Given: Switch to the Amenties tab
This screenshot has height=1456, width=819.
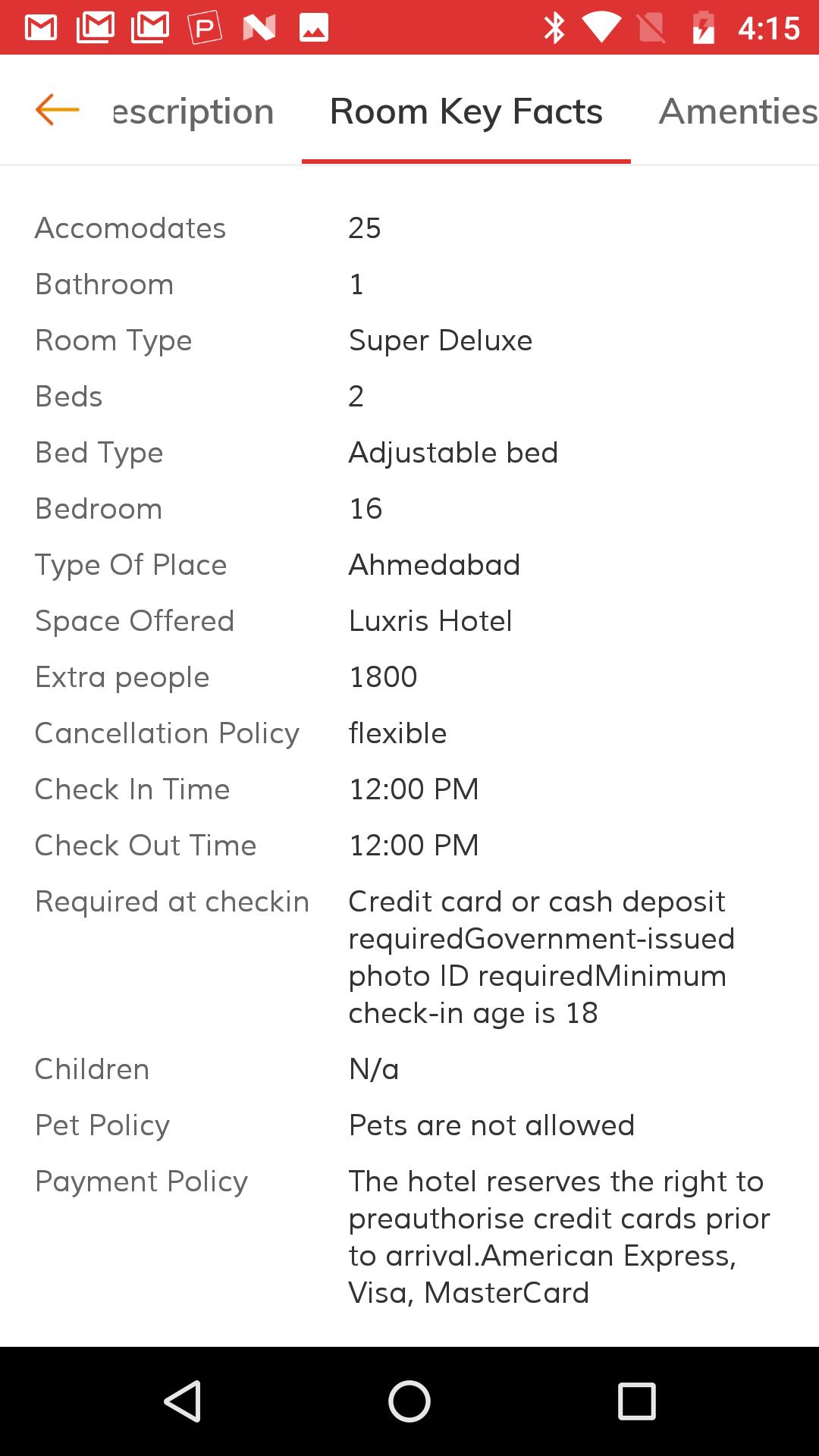Looking at the screenshot, I should (x=737, y=111).
